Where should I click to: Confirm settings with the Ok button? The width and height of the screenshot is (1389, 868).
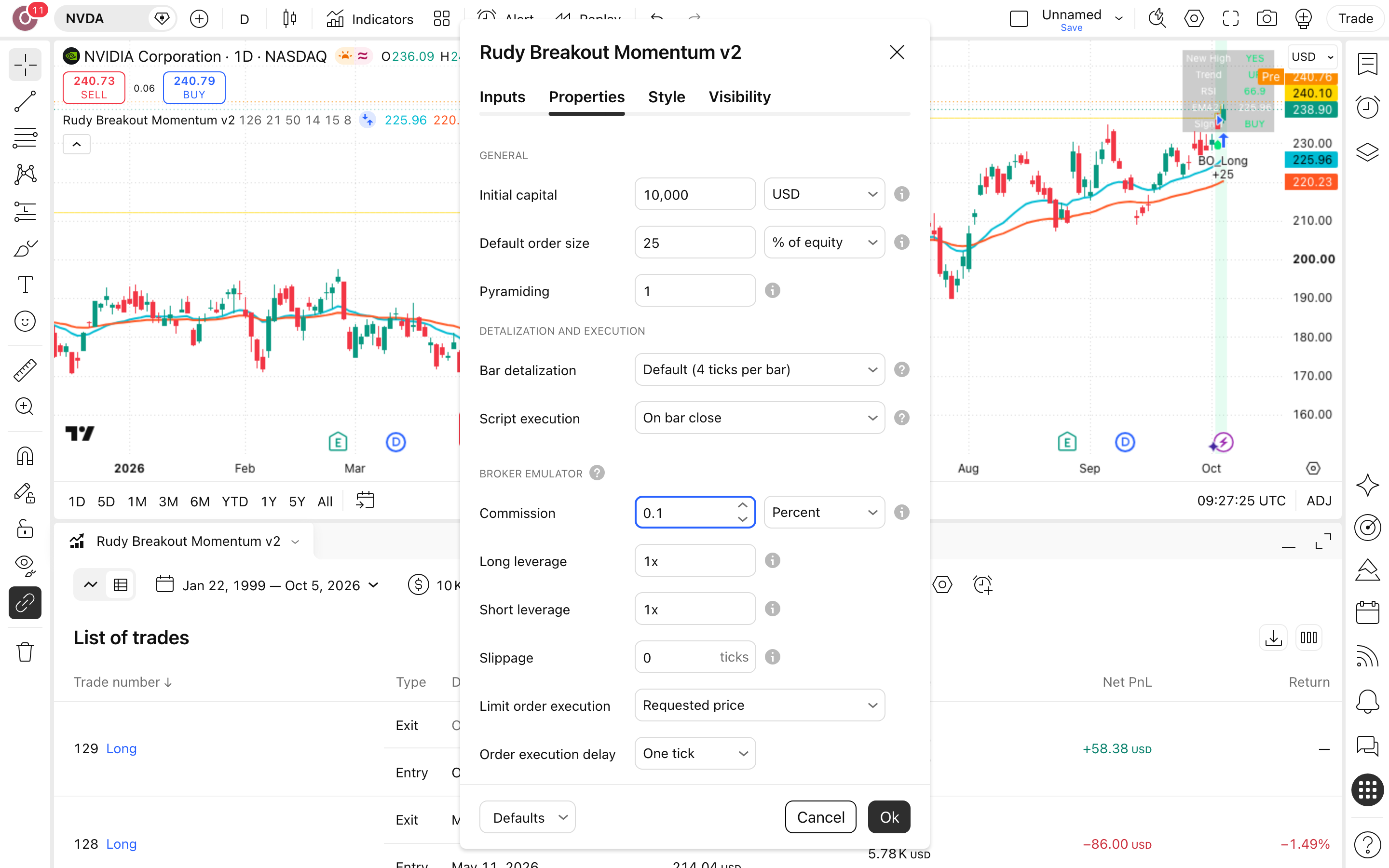(x=889, y=817)
